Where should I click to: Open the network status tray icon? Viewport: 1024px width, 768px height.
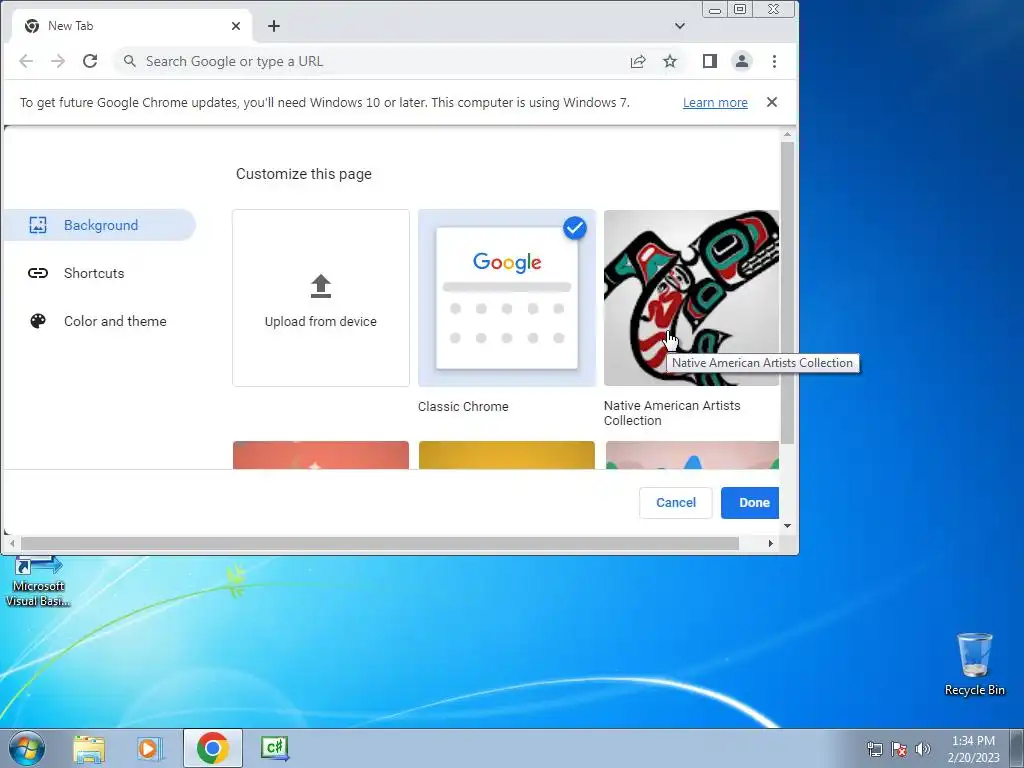[x=874, y=749]
